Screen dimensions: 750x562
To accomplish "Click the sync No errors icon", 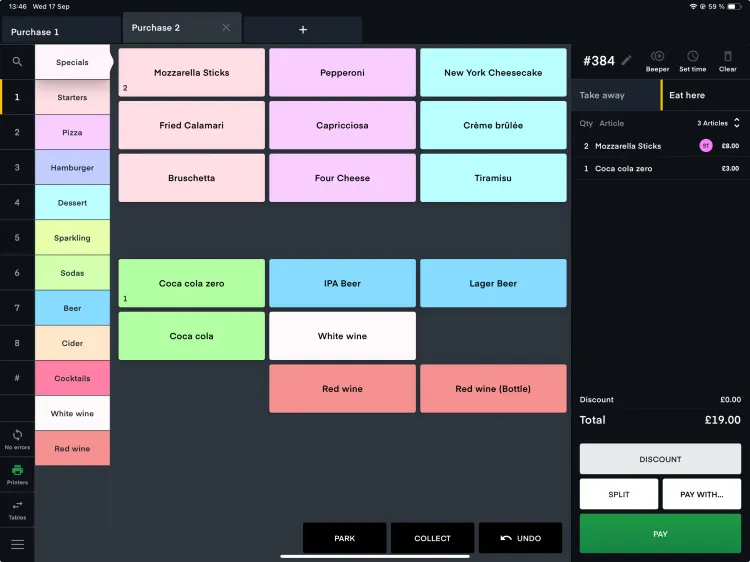I will click(x=17, y=439).
